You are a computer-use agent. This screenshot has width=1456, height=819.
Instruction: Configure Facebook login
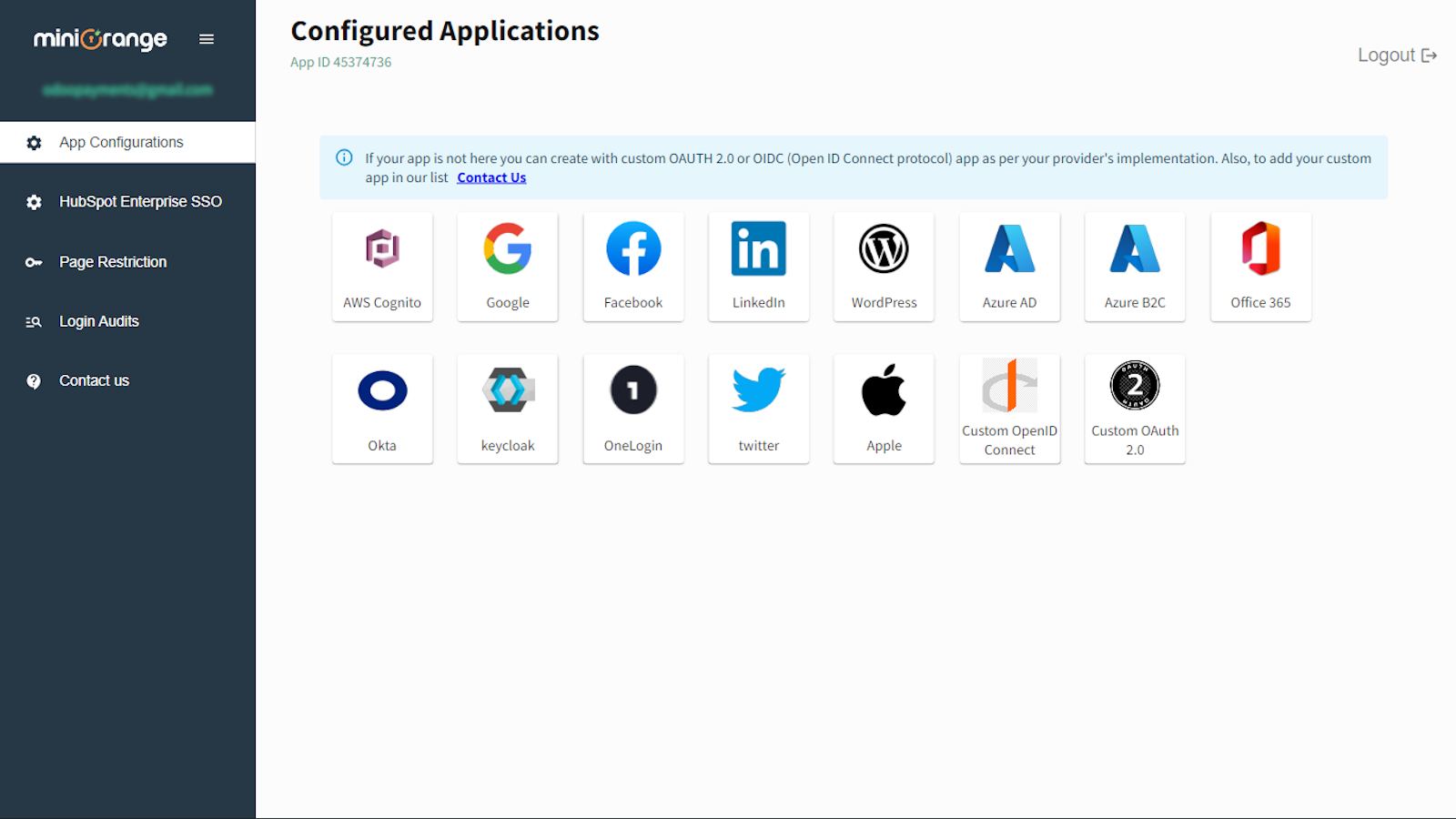[x=632, y=267]
